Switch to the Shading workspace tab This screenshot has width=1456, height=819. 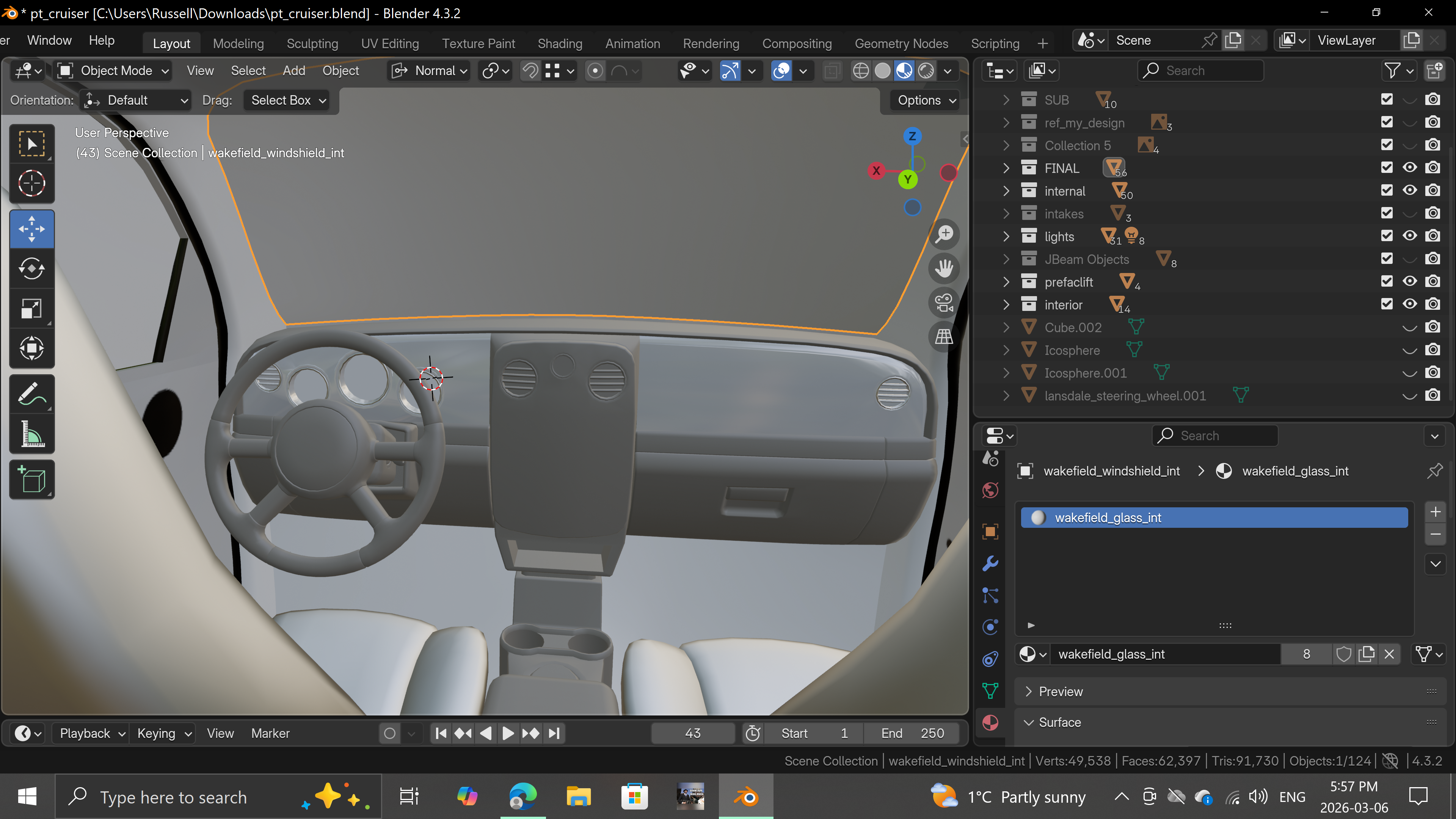(x=560, y=44)
